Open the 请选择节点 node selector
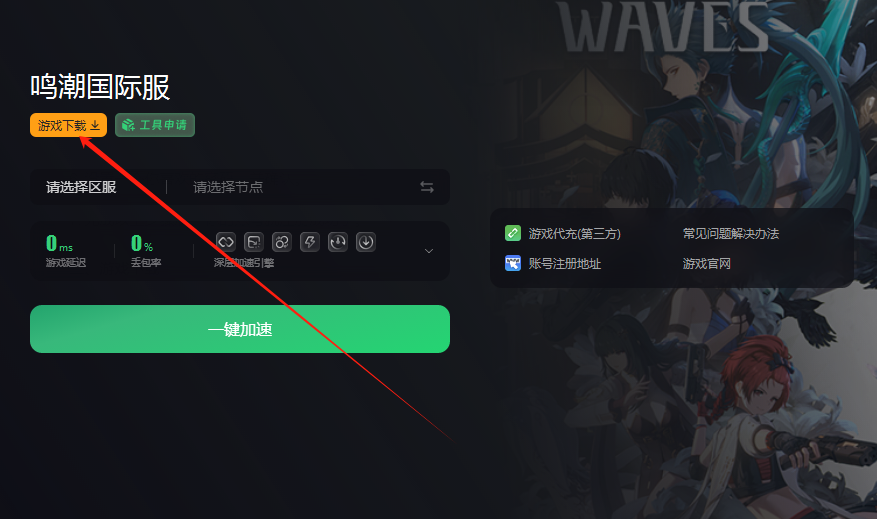The width and height of the screenshot is (877, 519). (228, 187)
